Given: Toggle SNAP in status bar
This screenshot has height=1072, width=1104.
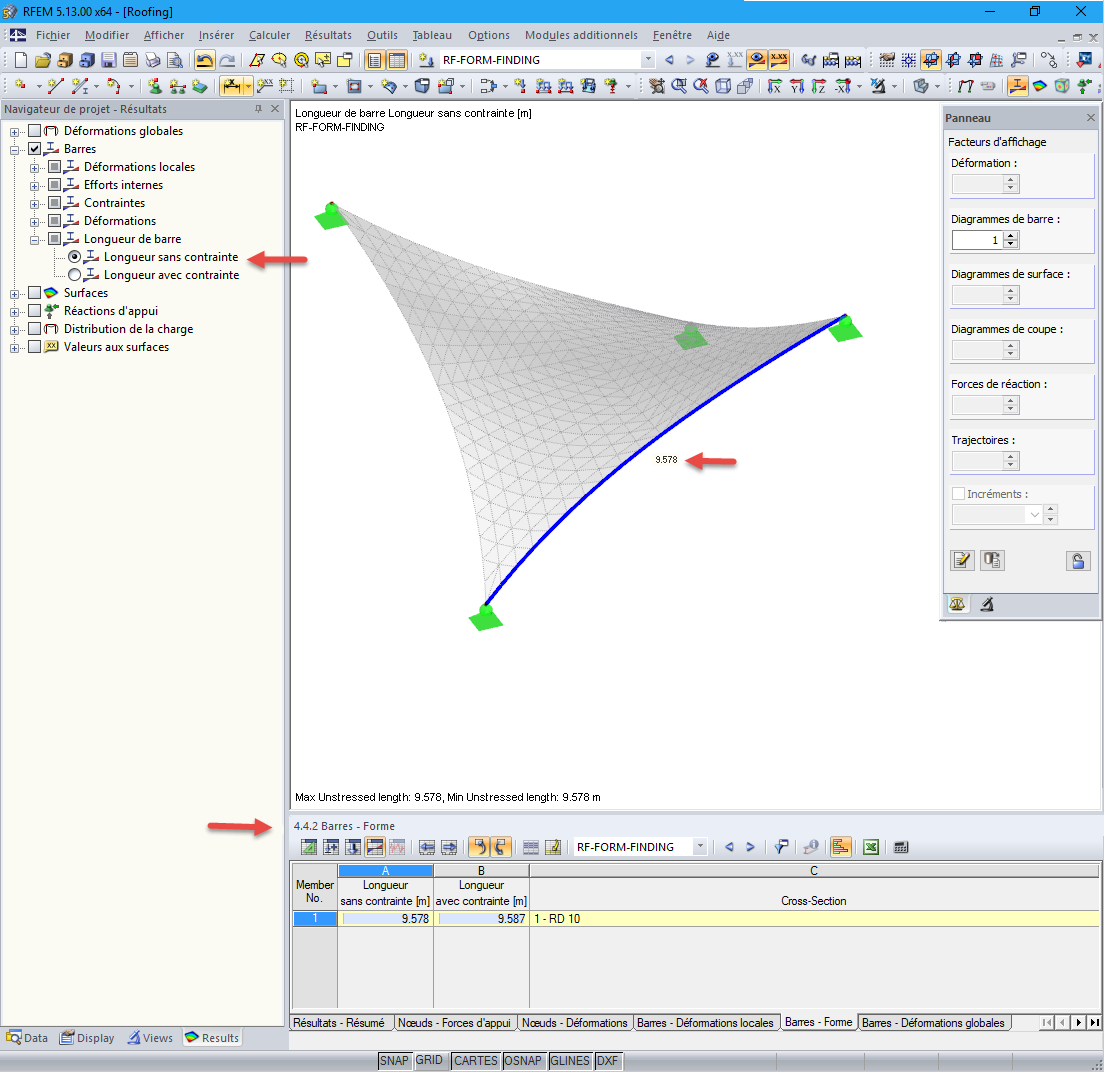Looking at the screenshot, I should [394, 1061].
